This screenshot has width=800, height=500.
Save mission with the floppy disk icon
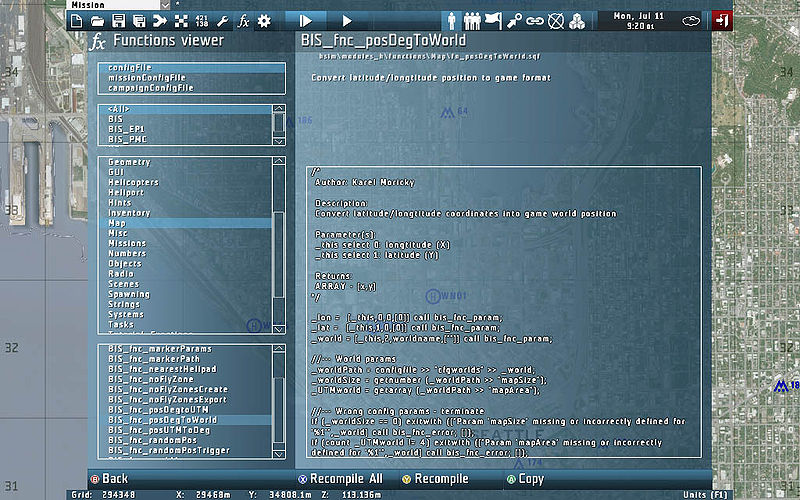(118, 21)
